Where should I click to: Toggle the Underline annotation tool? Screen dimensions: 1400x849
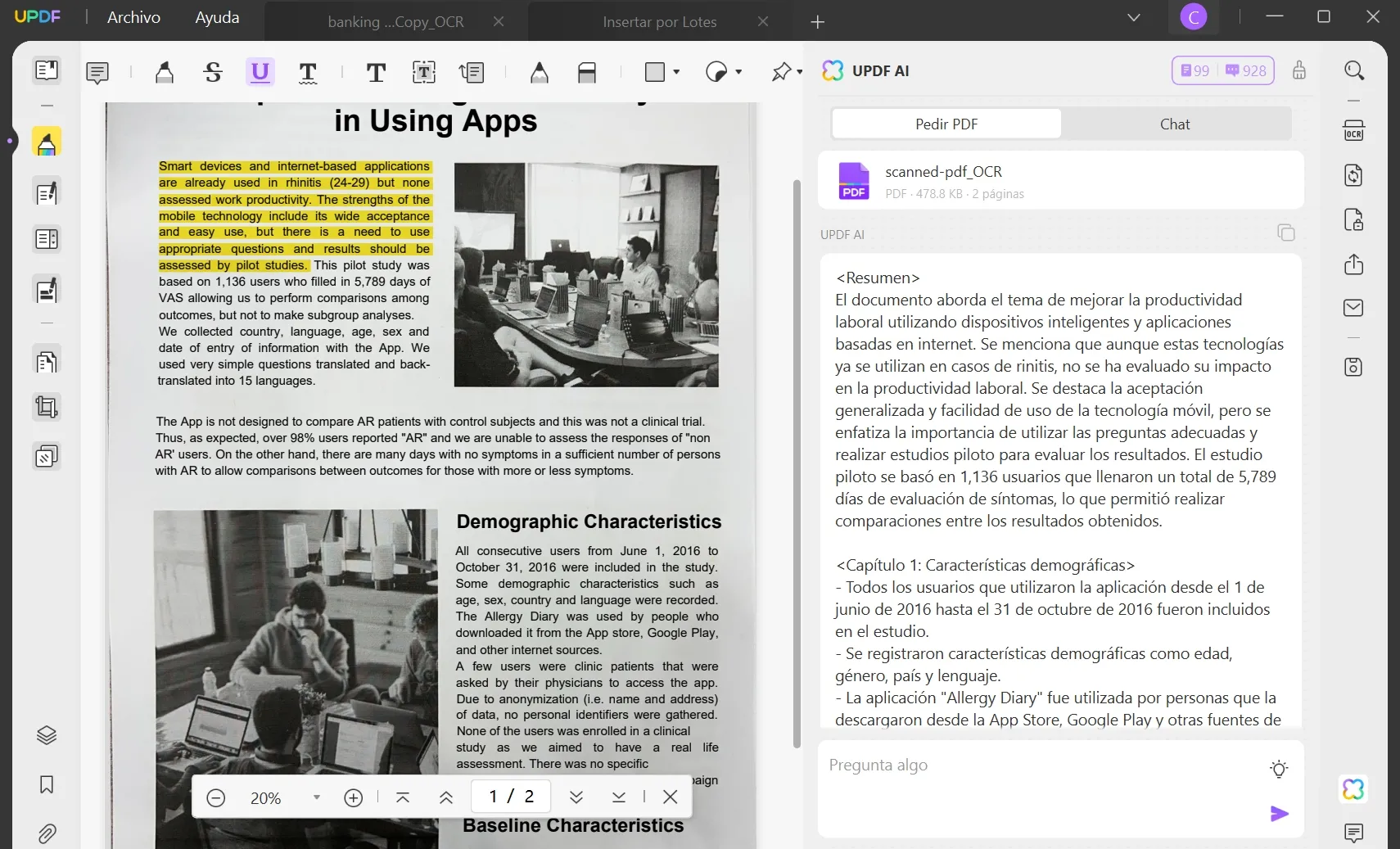260,73
